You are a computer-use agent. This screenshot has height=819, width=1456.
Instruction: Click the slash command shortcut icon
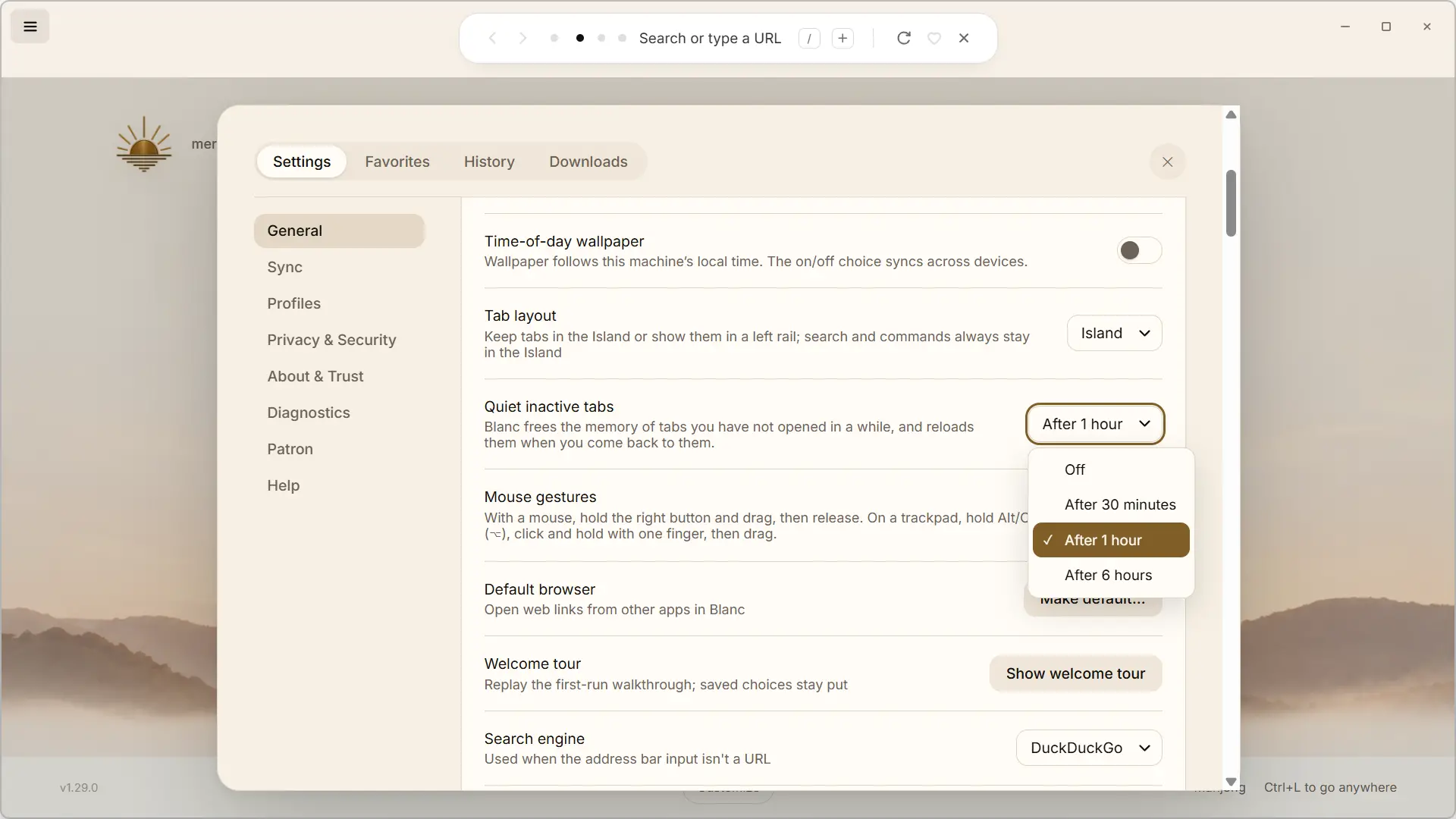click(x=809, y=38)
